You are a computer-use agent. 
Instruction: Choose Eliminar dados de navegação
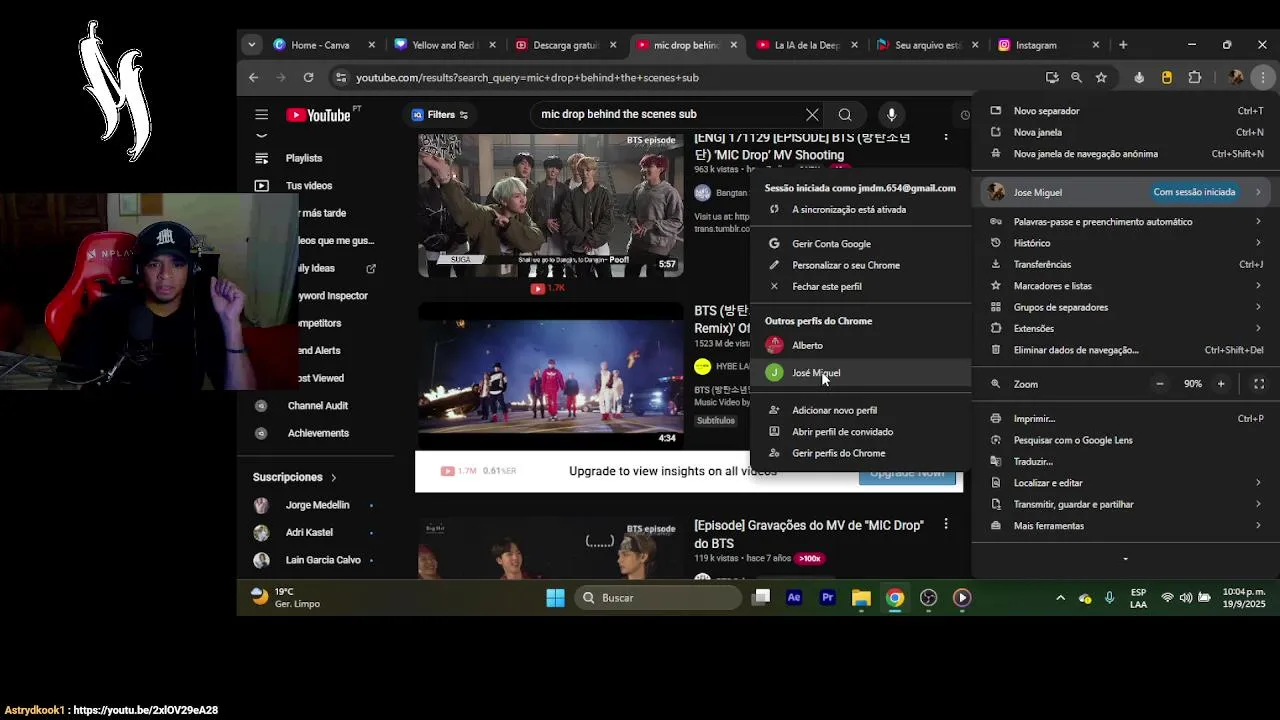pyautogui.click(x=1125, y=350)
